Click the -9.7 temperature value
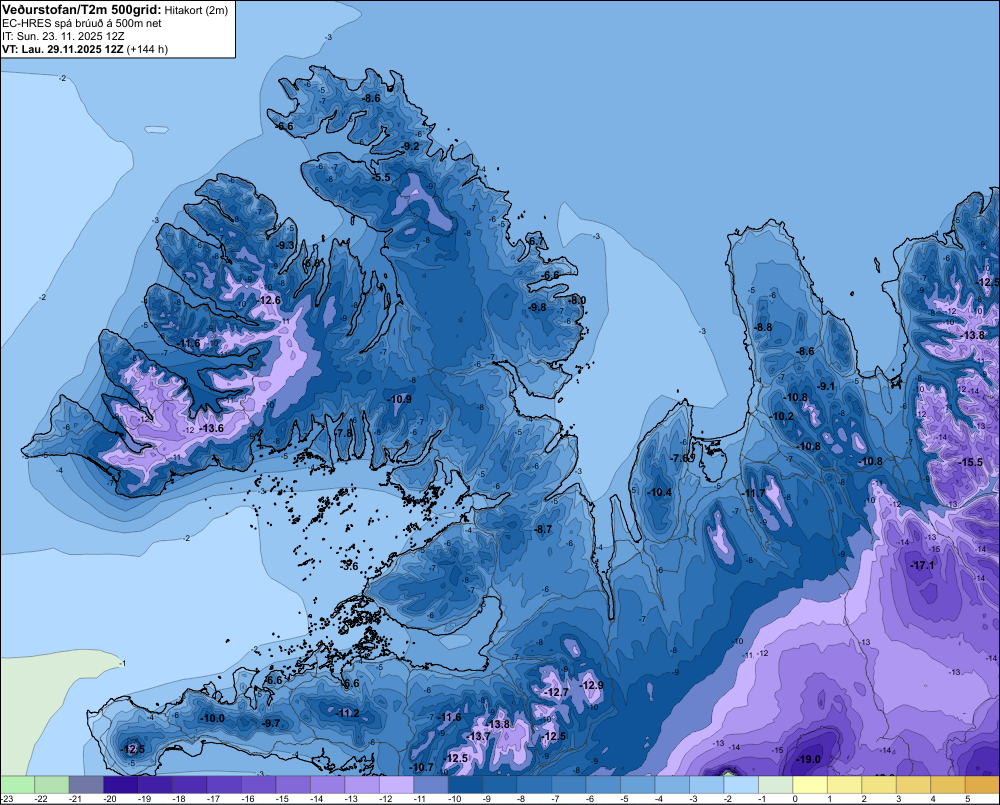Image resolution: width=1000 pixels, height=805 pixels. (x=271, y=723)
